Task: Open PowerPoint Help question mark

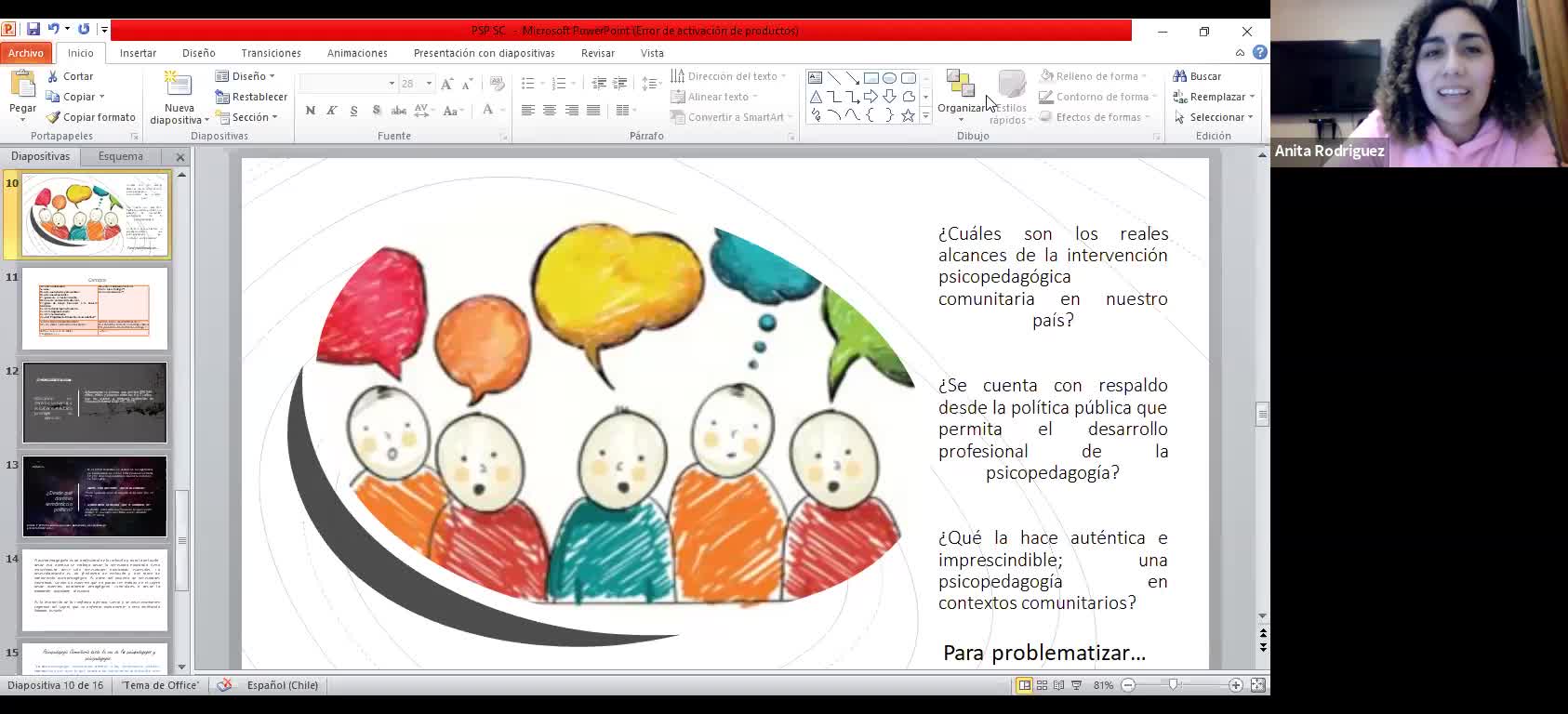Action: click(x=1259, y=53)
